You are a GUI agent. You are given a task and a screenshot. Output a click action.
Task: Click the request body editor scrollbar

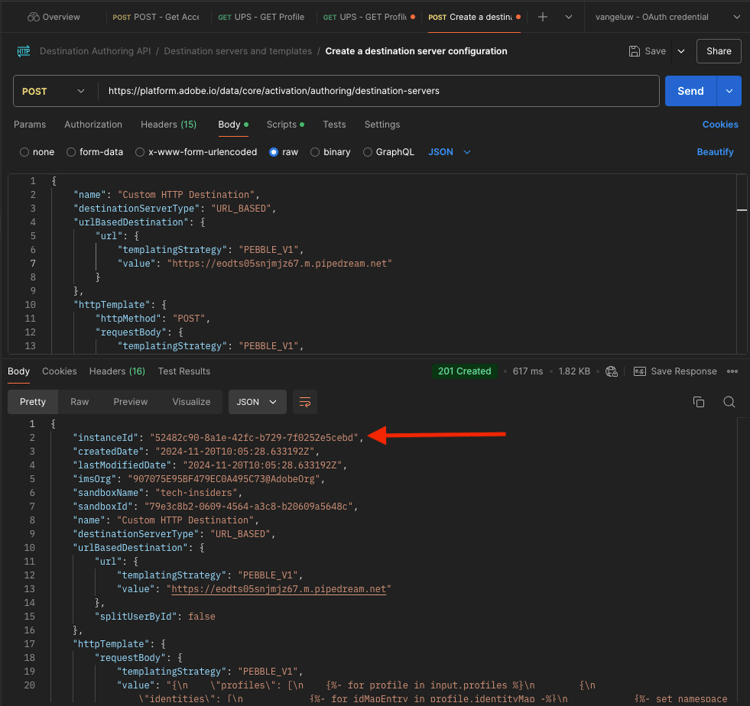(x=742, y=264)
